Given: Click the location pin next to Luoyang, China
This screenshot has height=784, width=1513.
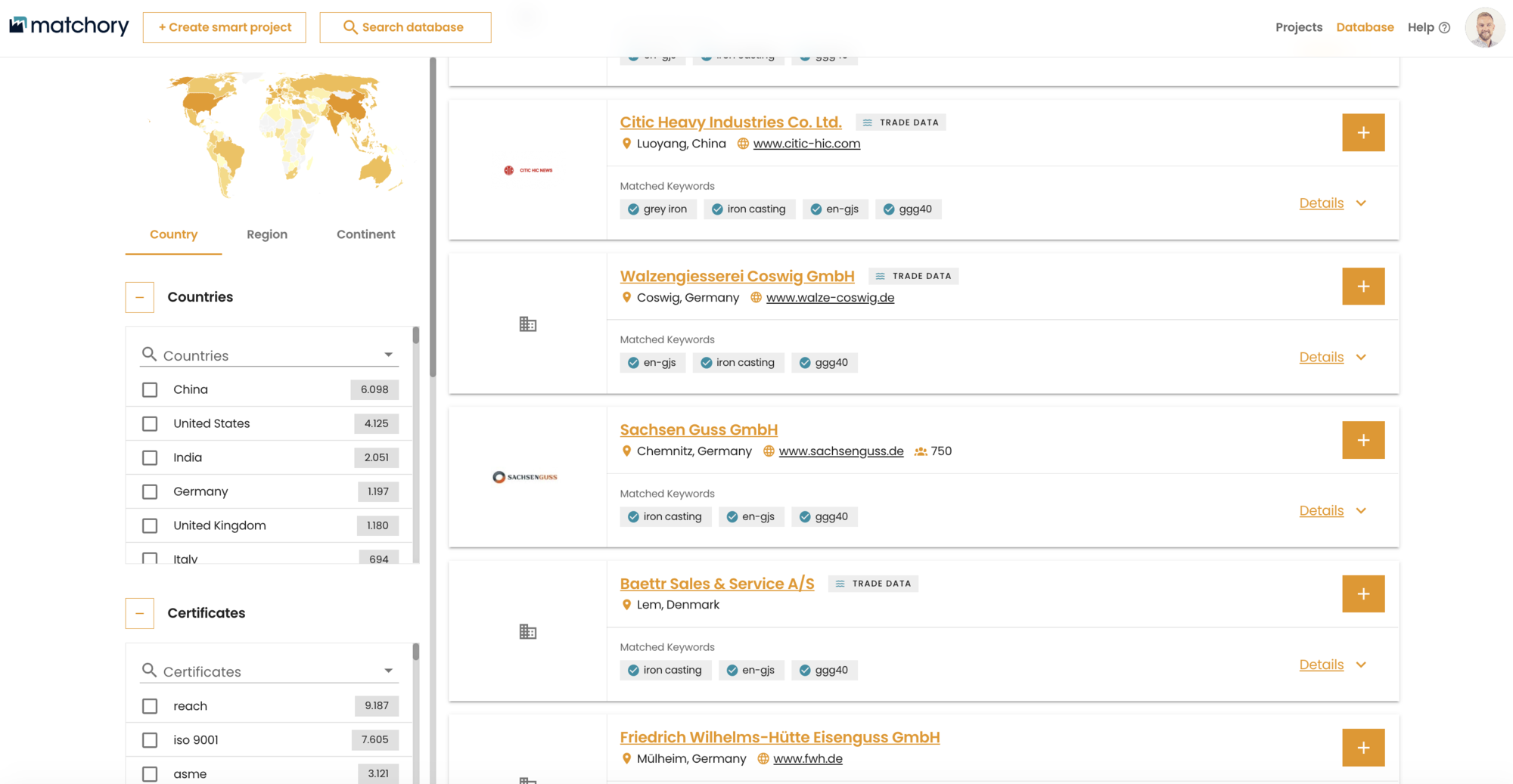Looking at the screenshot, I should tap(626, 144).
